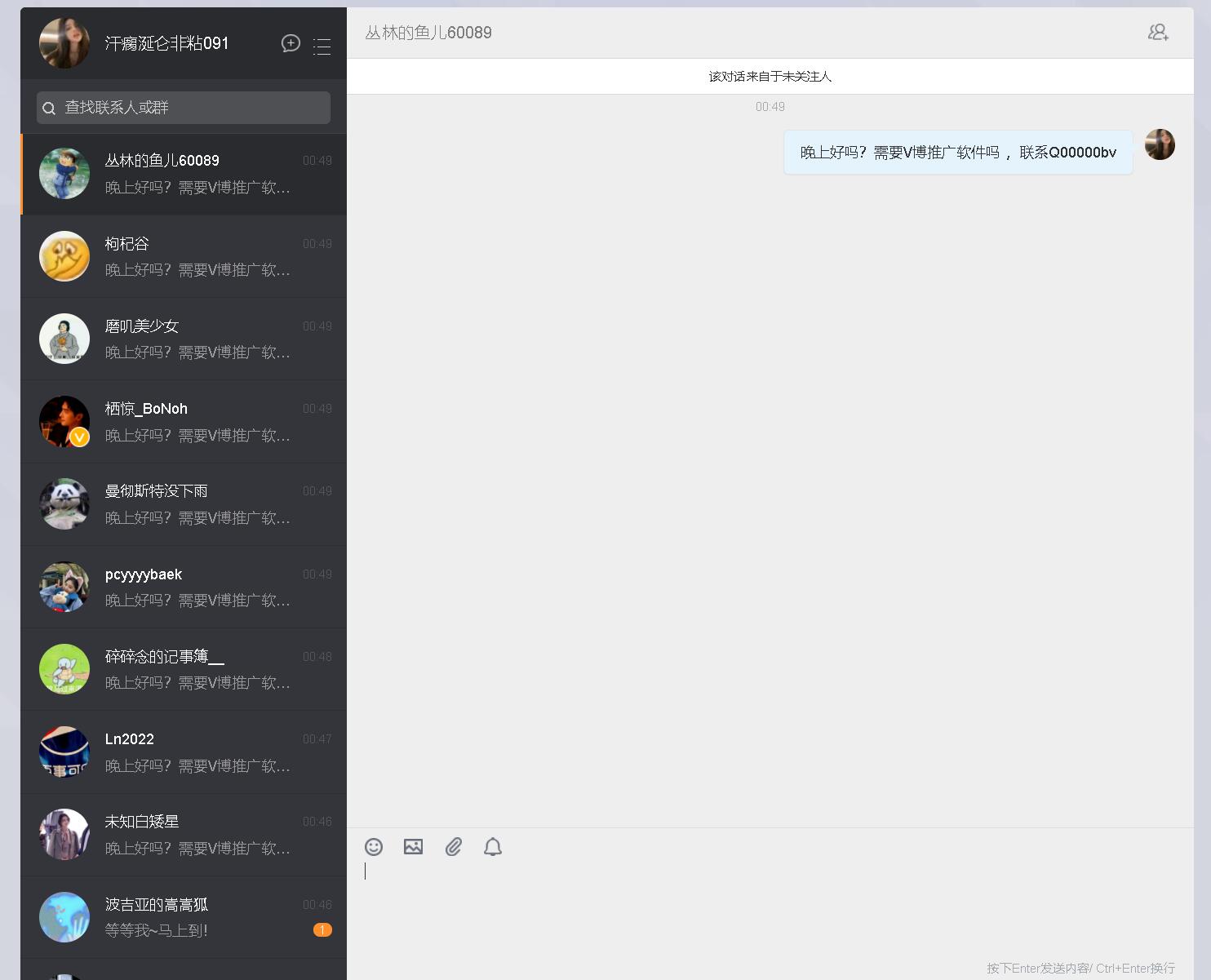Click the bell notification icon
Viewport: 1211px width, 980px height.
point(493,847)
